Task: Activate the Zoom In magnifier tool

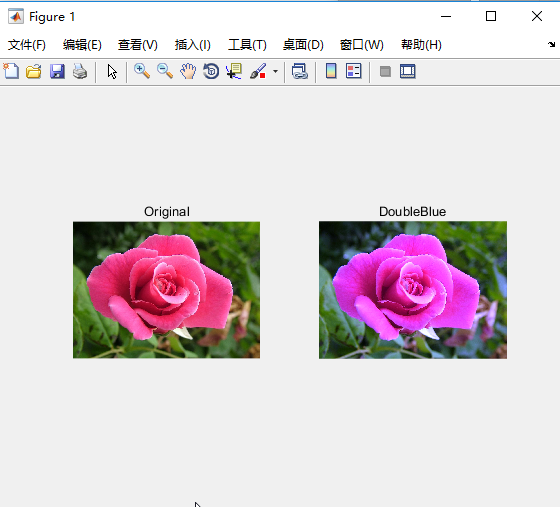Action: click(x=142, y=71)
